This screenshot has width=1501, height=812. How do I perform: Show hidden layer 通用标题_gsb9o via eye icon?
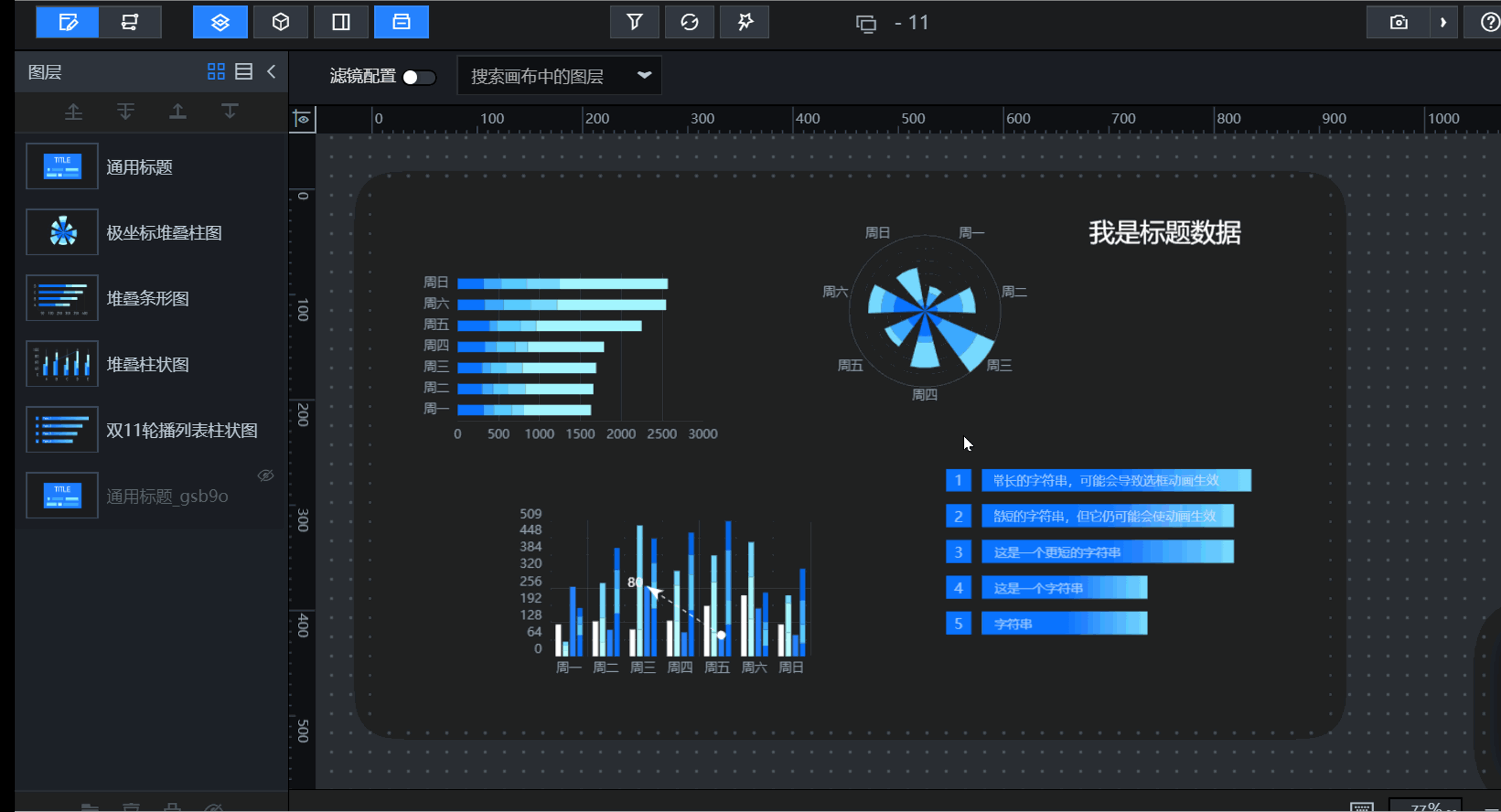pyautogui.click(x=265, y=475)
